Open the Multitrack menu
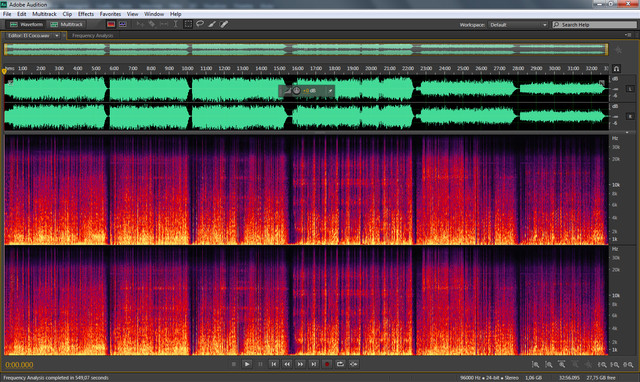 (x=44, y=14)
